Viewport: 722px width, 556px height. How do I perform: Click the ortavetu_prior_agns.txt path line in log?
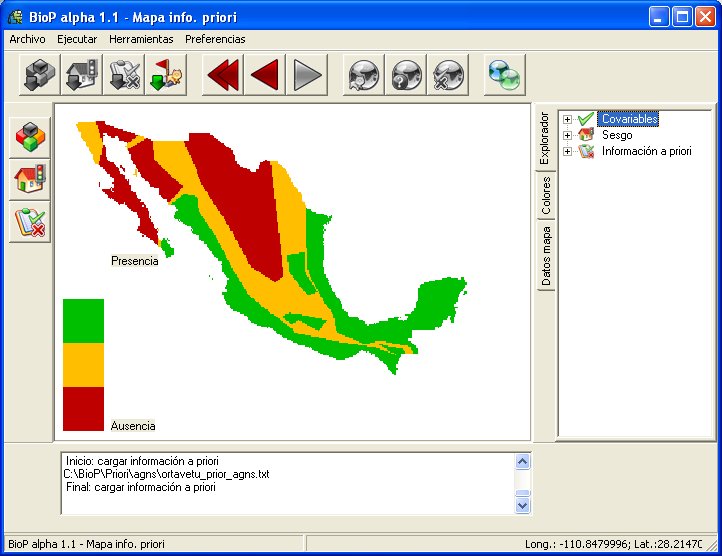(x=166, y=474)
